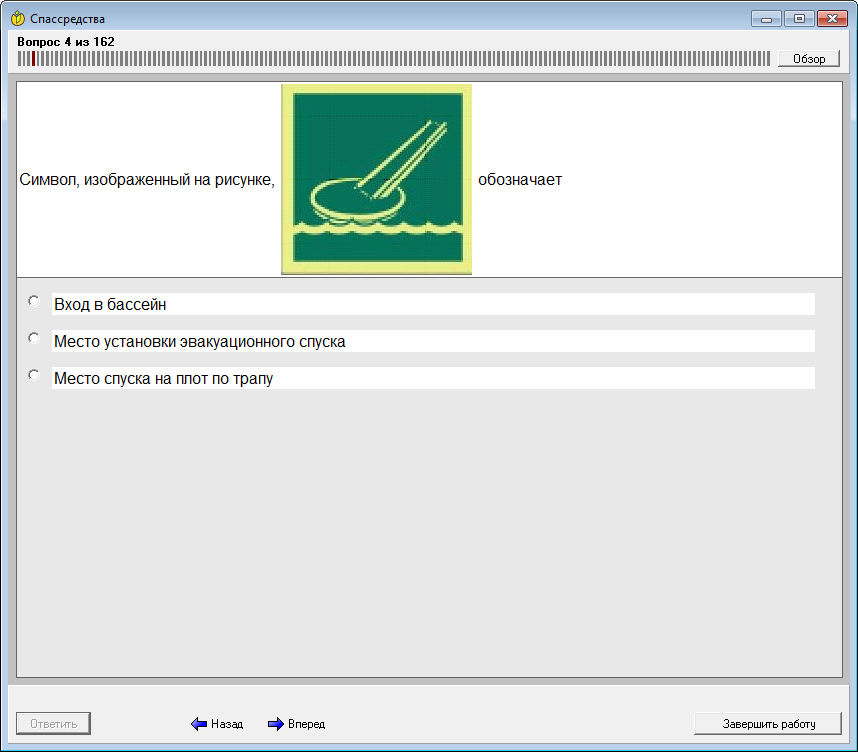Select the radio button for Вход в бассейн
Image resolution: width=858 pixels, height=752 pixels.
coord(34,300)
